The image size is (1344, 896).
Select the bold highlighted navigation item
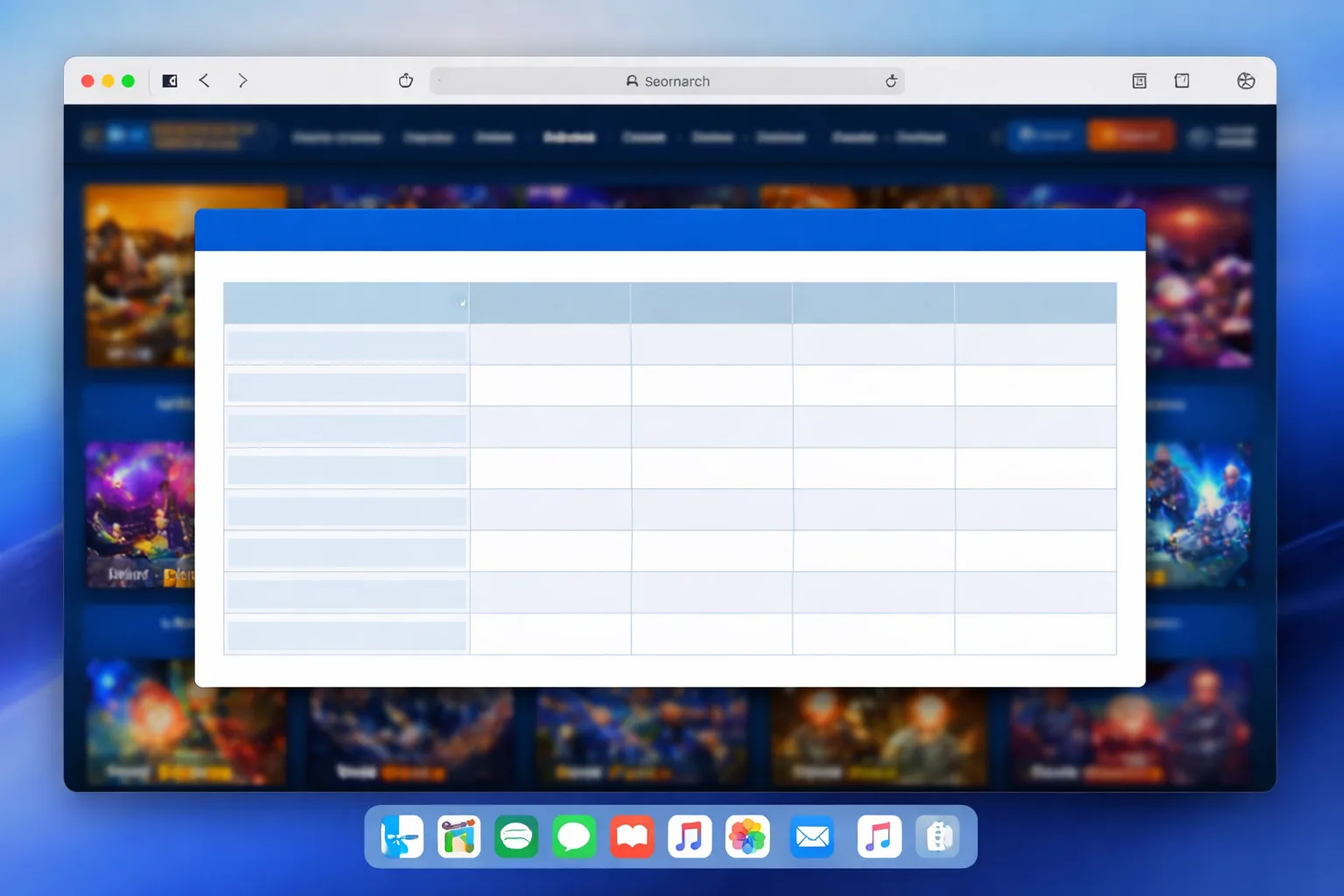point(570,137)
